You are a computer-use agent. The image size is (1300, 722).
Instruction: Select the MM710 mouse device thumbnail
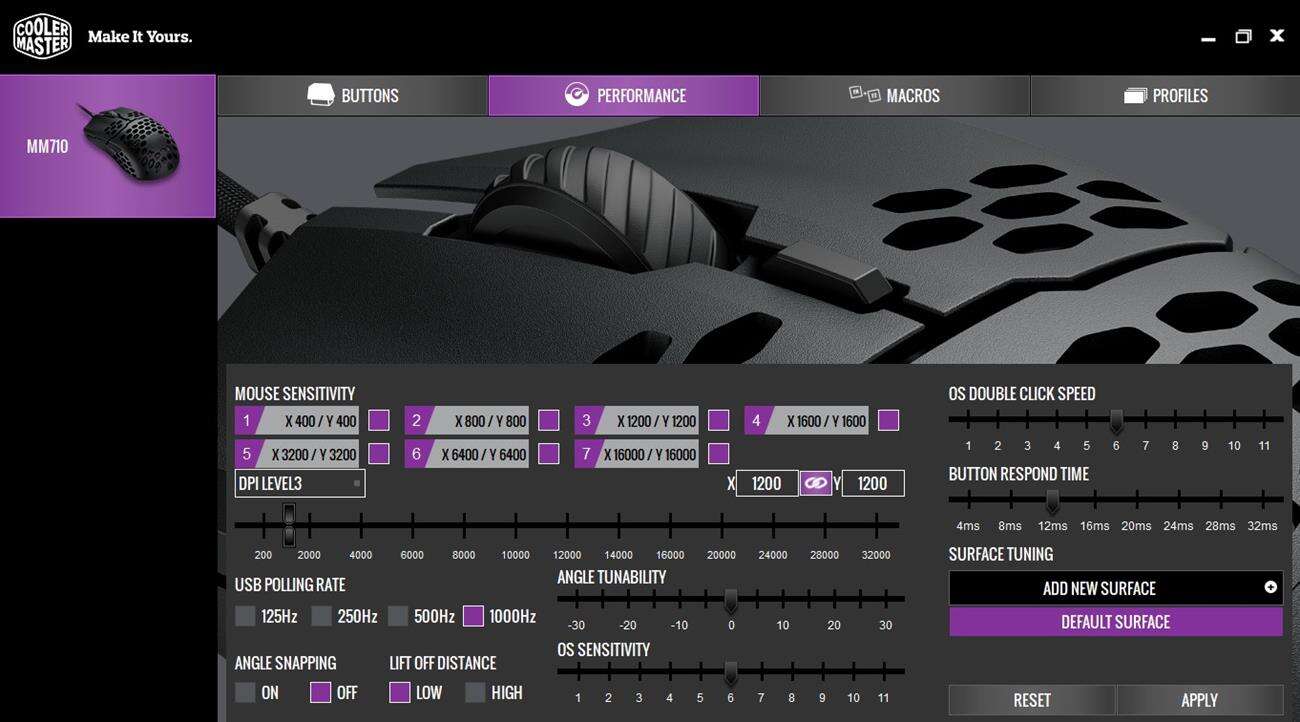pos(107,146)
